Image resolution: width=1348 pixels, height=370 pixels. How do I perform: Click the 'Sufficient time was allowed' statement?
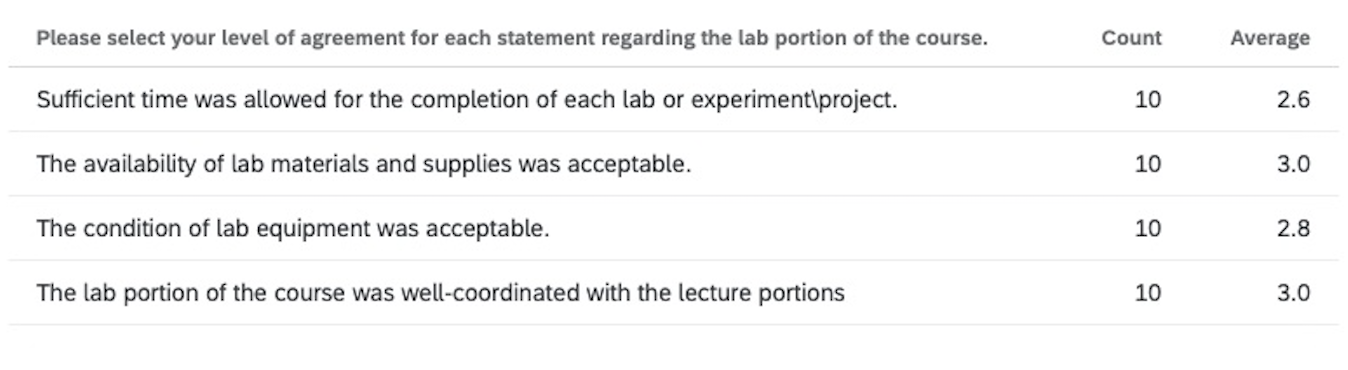click(467, 100)
